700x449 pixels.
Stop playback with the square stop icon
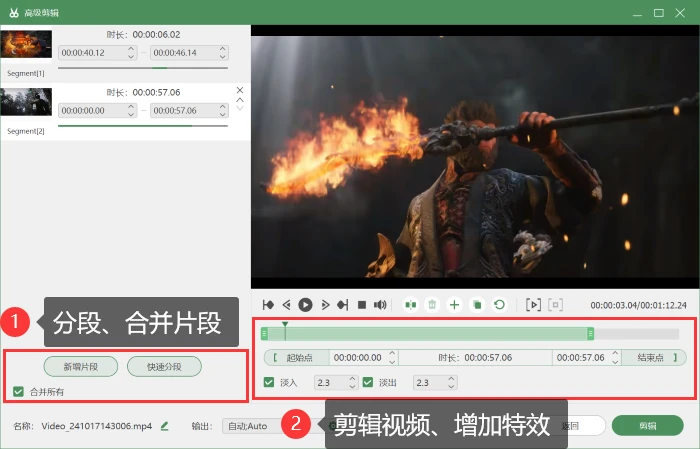[x=362, y=305]
